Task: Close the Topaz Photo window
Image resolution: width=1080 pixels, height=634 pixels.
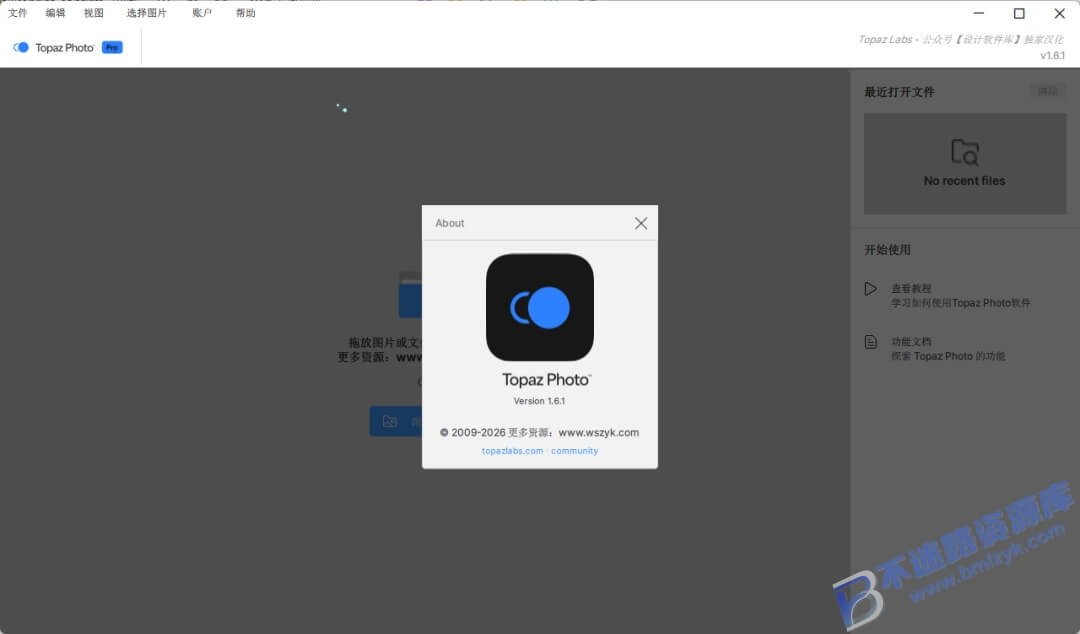Action: pyautogui.click(x=1059, y=13)
